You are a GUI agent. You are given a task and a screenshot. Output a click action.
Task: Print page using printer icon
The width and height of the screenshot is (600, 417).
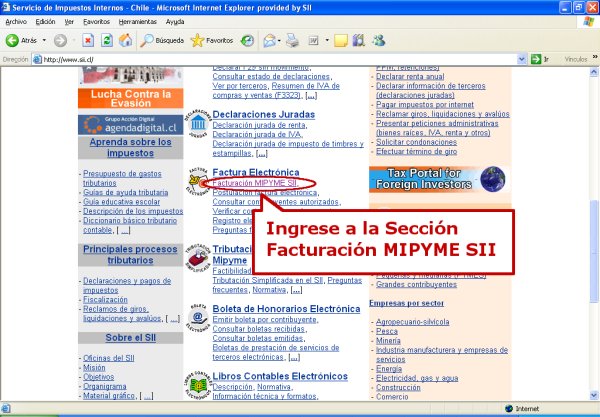click(293, 40)
